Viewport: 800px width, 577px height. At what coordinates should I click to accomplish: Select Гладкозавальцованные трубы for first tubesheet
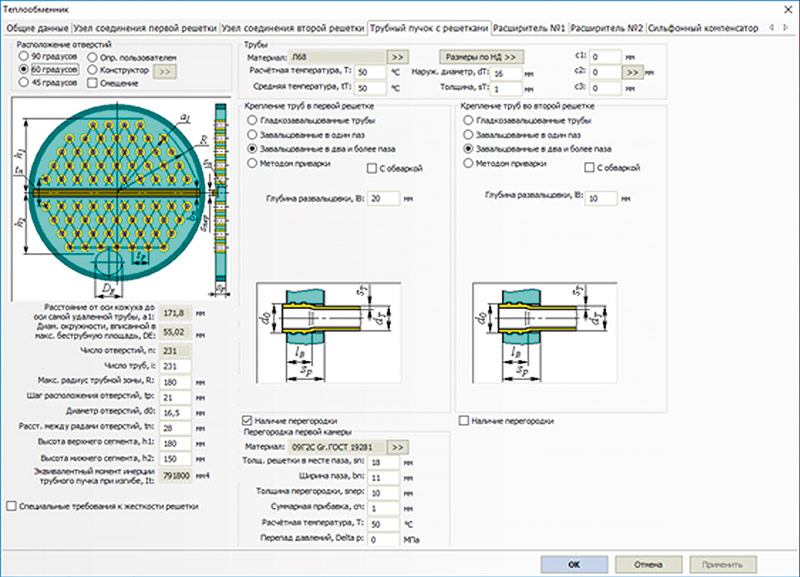click(x=311, y=120)
